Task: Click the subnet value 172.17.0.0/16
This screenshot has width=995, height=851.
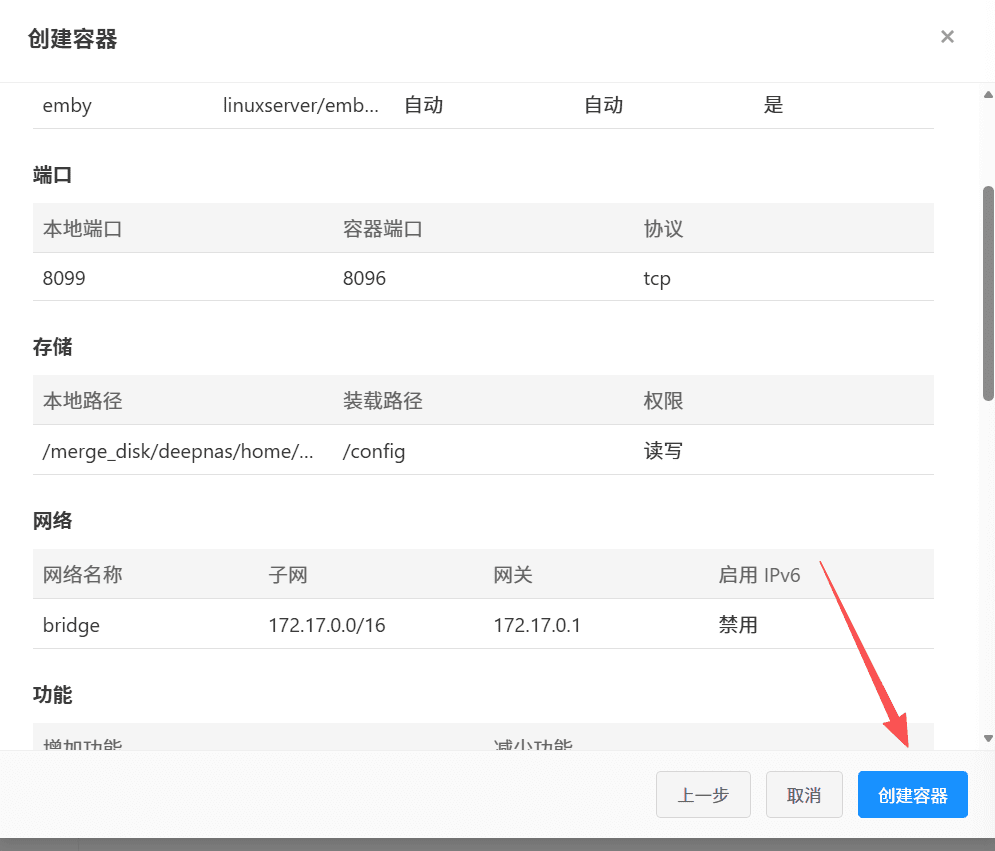Action: pyautogui.click(x=327, y=625)
